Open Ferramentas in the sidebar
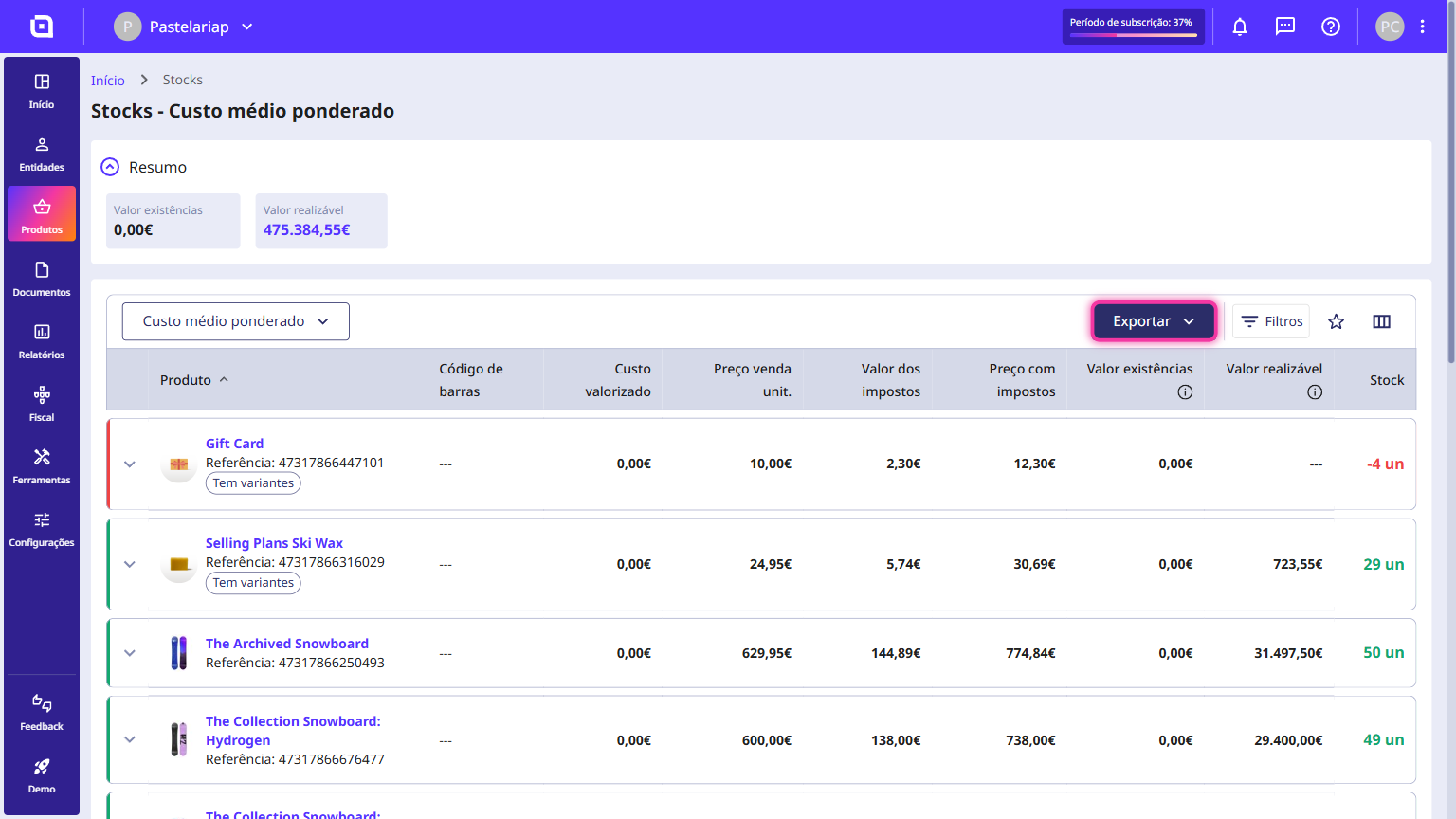This screenshot has height=819, width=1456. (42, 466)
